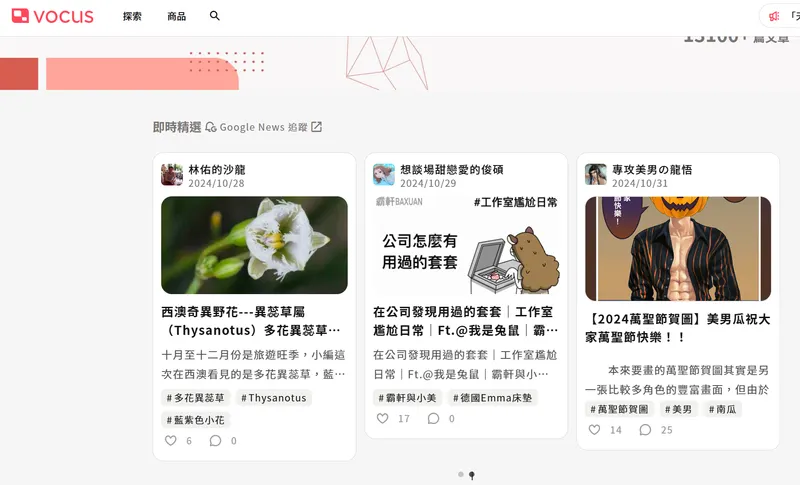
Task: Open the 25 comments on the Halloween post
Action: [645, 430]
